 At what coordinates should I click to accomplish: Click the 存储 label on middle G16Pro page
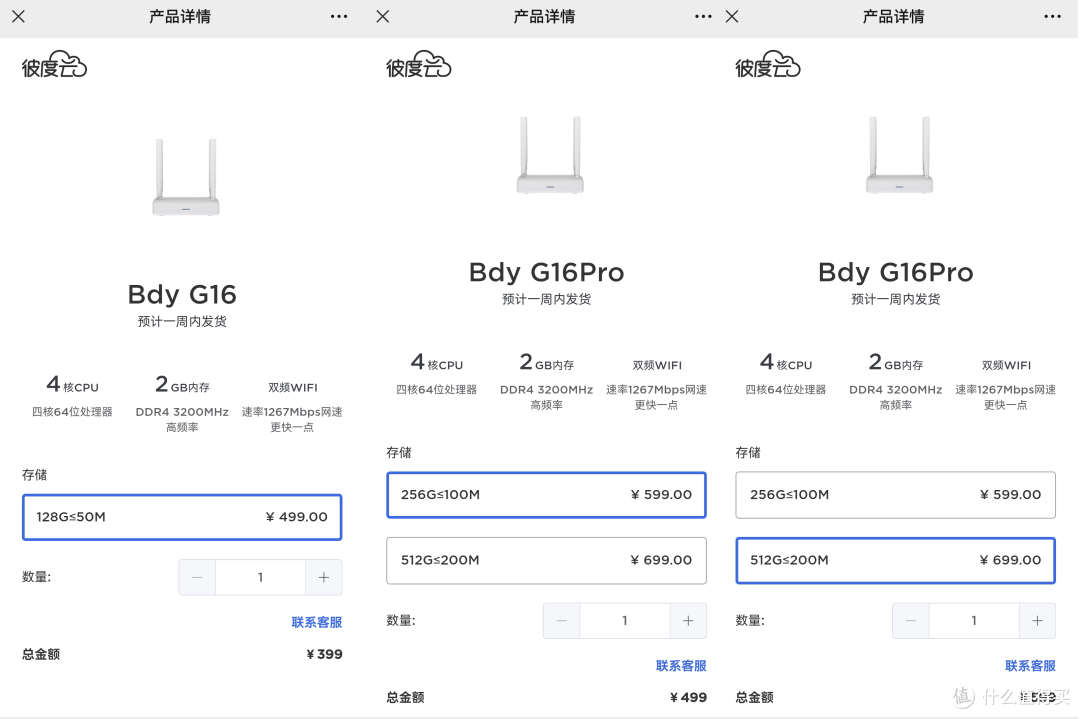[399, 452]
